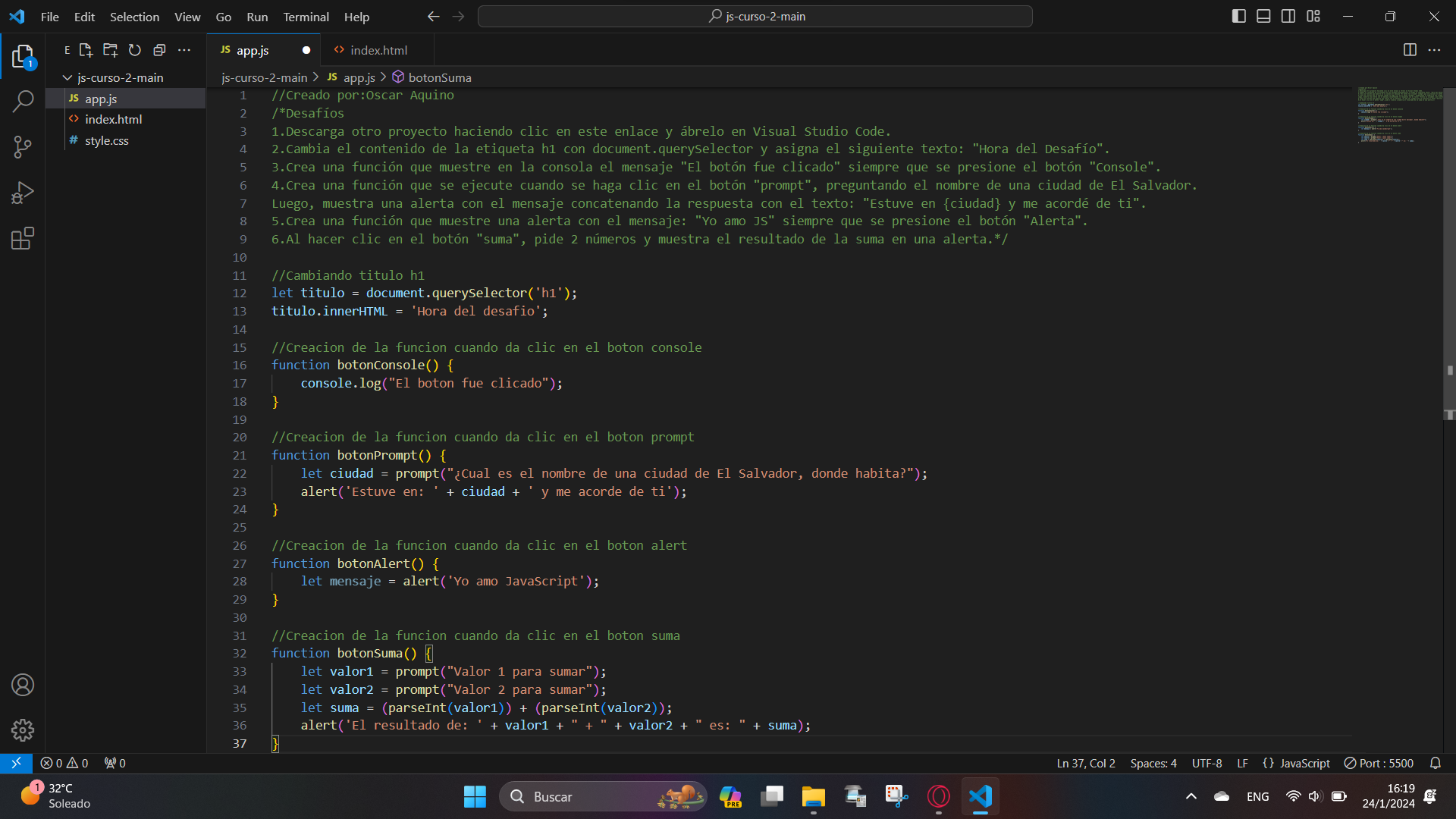1456x819 pixels.
Task: Toggle bottom panel visibility
Action: tap(1263, 16)
